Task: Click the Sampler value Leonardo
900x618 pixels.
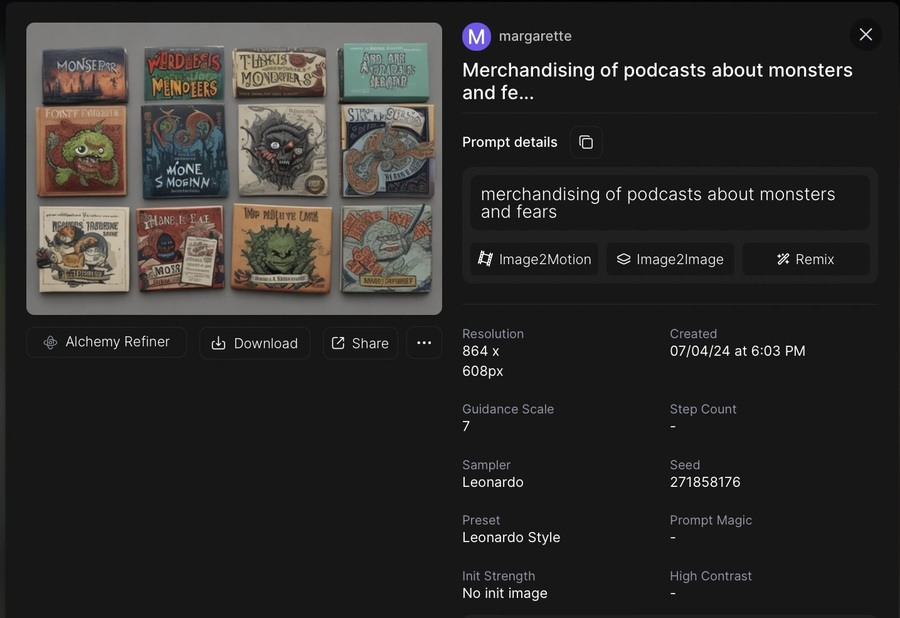Action: tap(493, 482)
